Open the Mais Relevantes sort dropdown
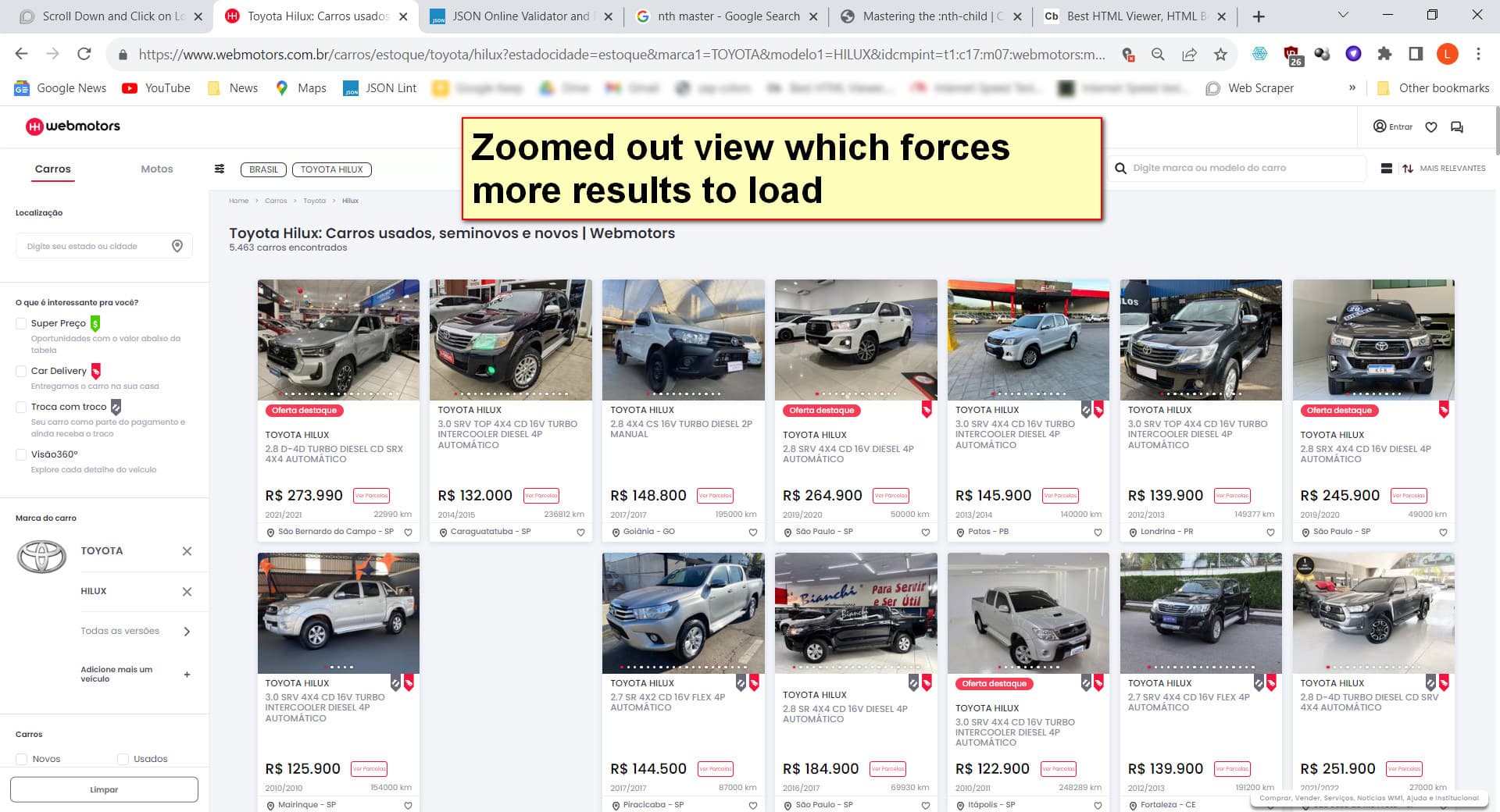 [1444, 168]
